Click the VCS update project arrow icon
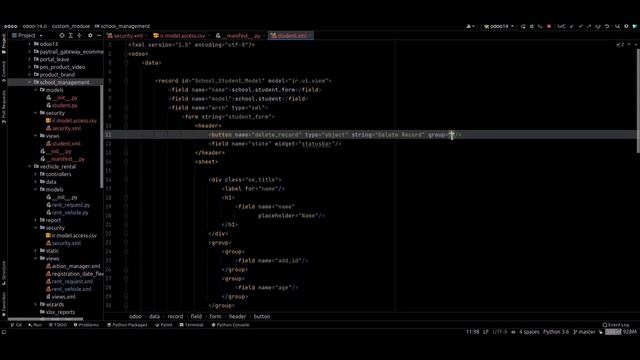 click(571, 27)
